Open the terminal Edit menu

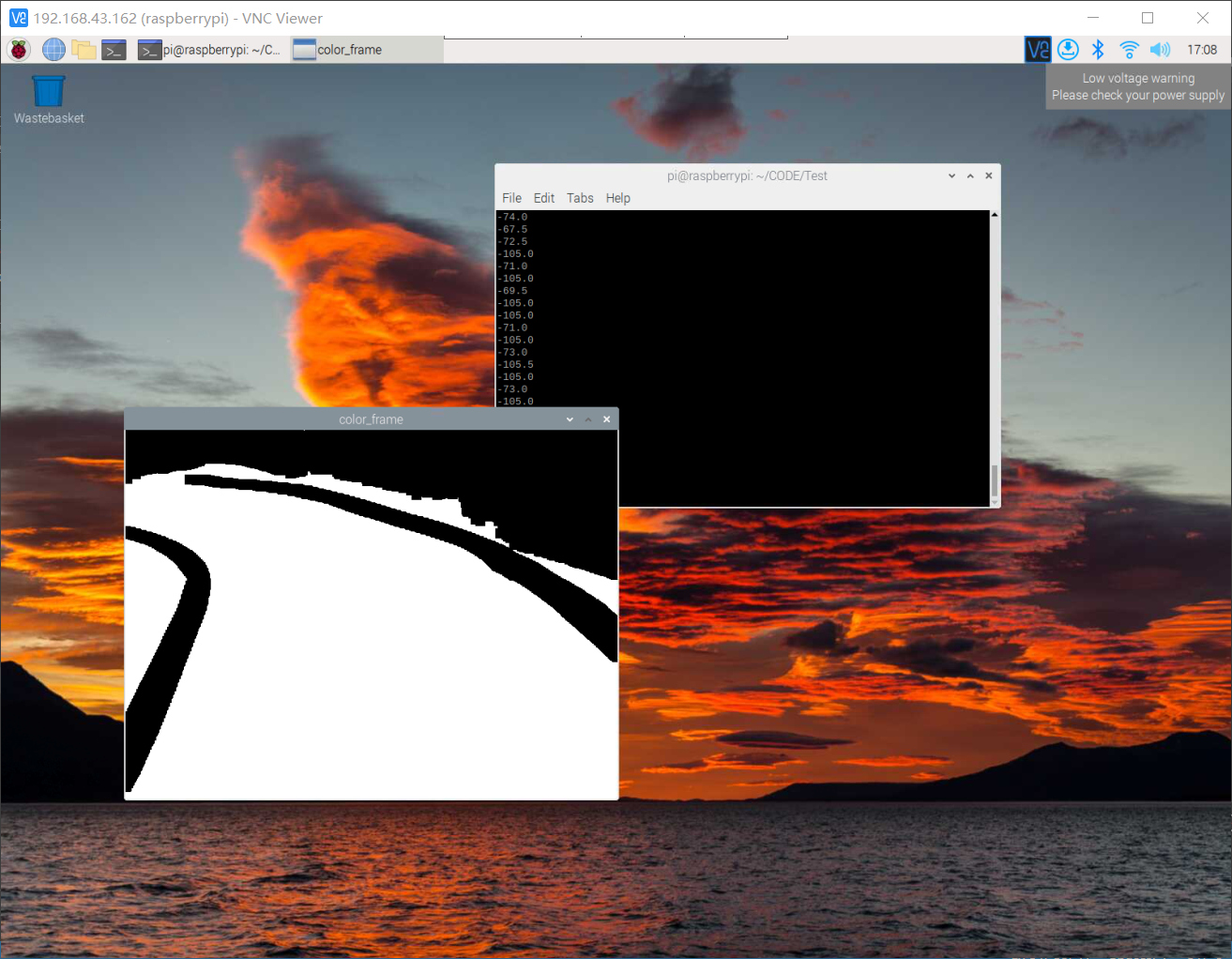click(544, 198)
